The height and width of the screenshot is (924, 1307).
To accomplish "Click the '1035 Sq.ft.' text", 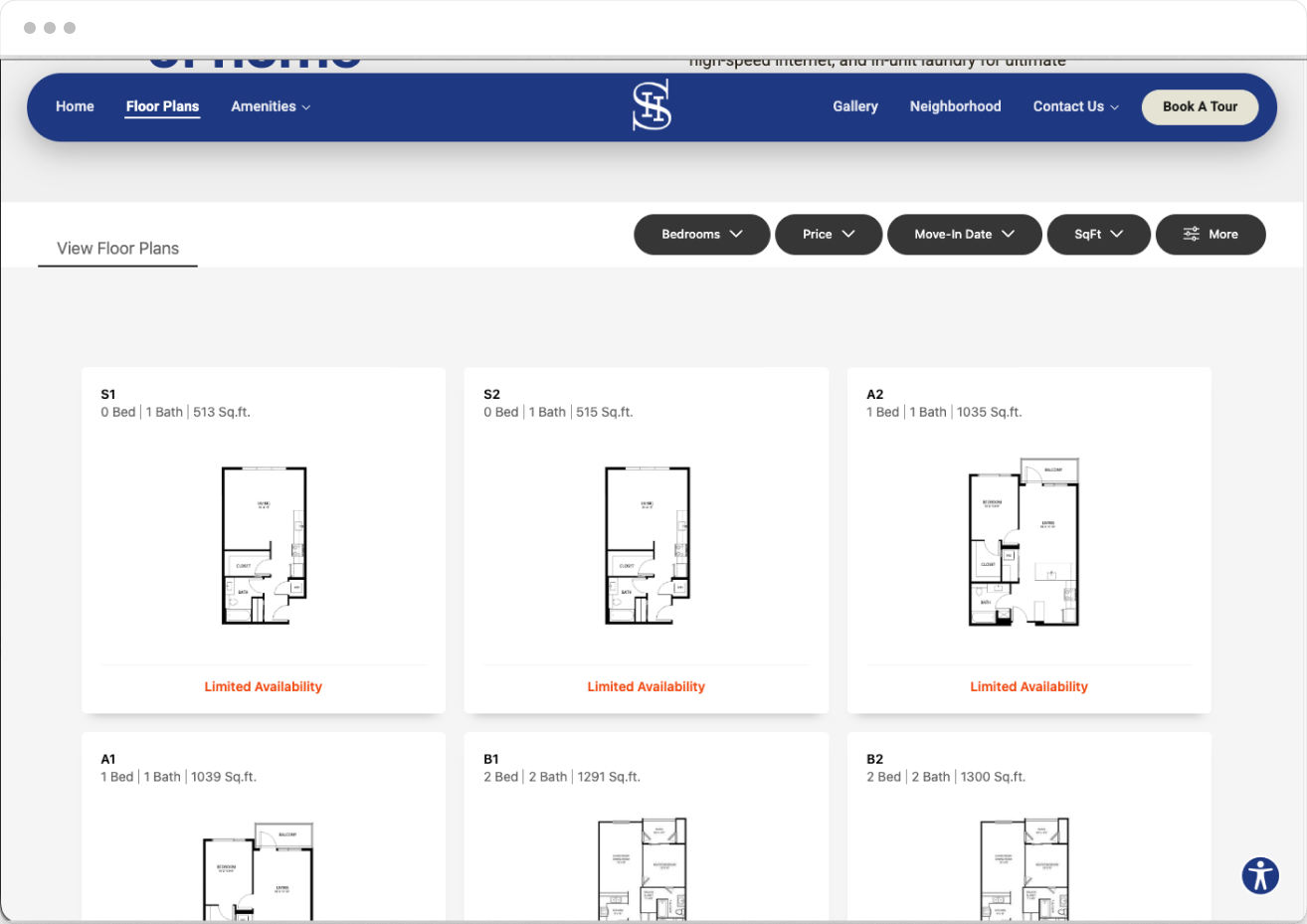I will (x=990, y=413).
